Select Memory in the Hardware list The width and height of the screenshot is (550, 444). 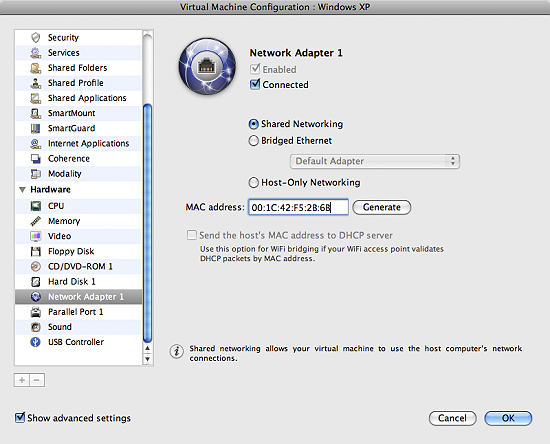(79, 221)
